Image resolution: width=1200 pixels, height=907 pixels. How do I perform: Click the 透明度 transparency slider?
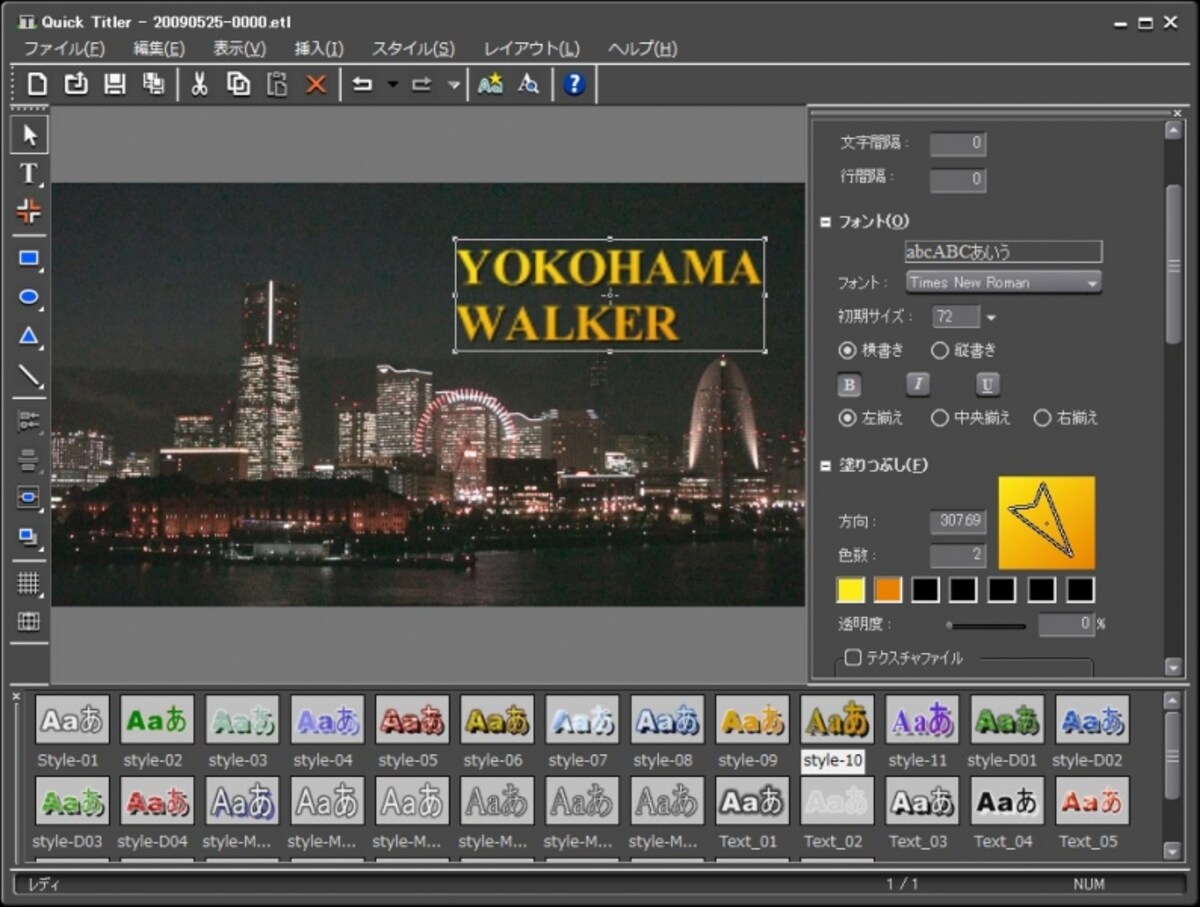tap(986, 626)
